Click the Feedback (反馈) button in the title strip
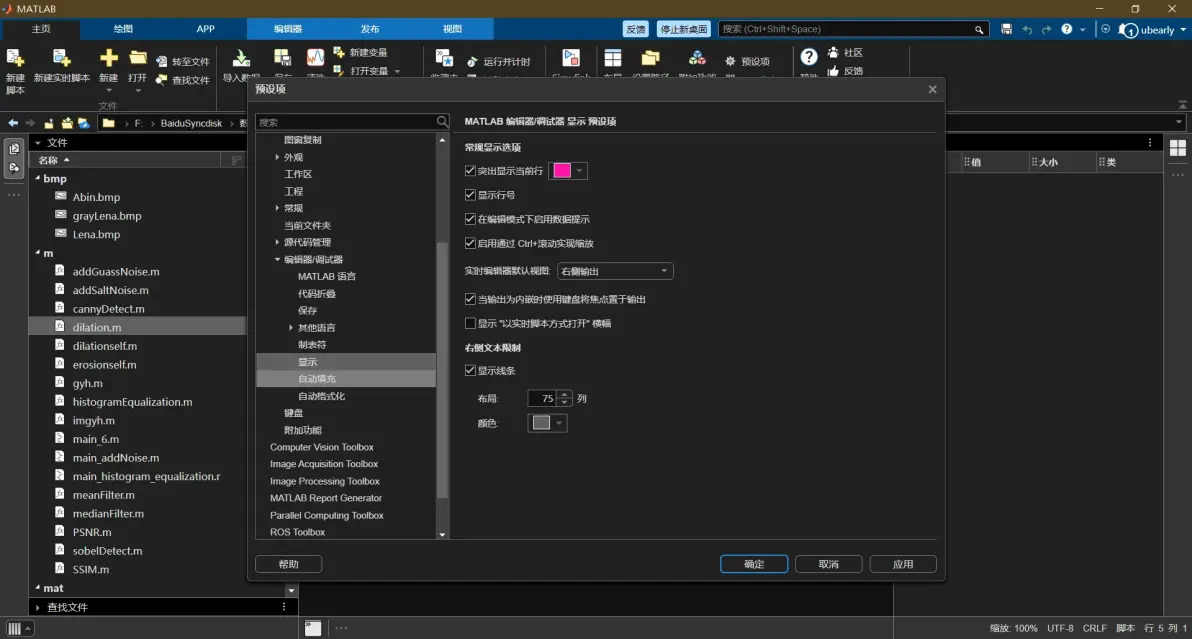This screenshot has height=639, width=1192. click(636, 29)
